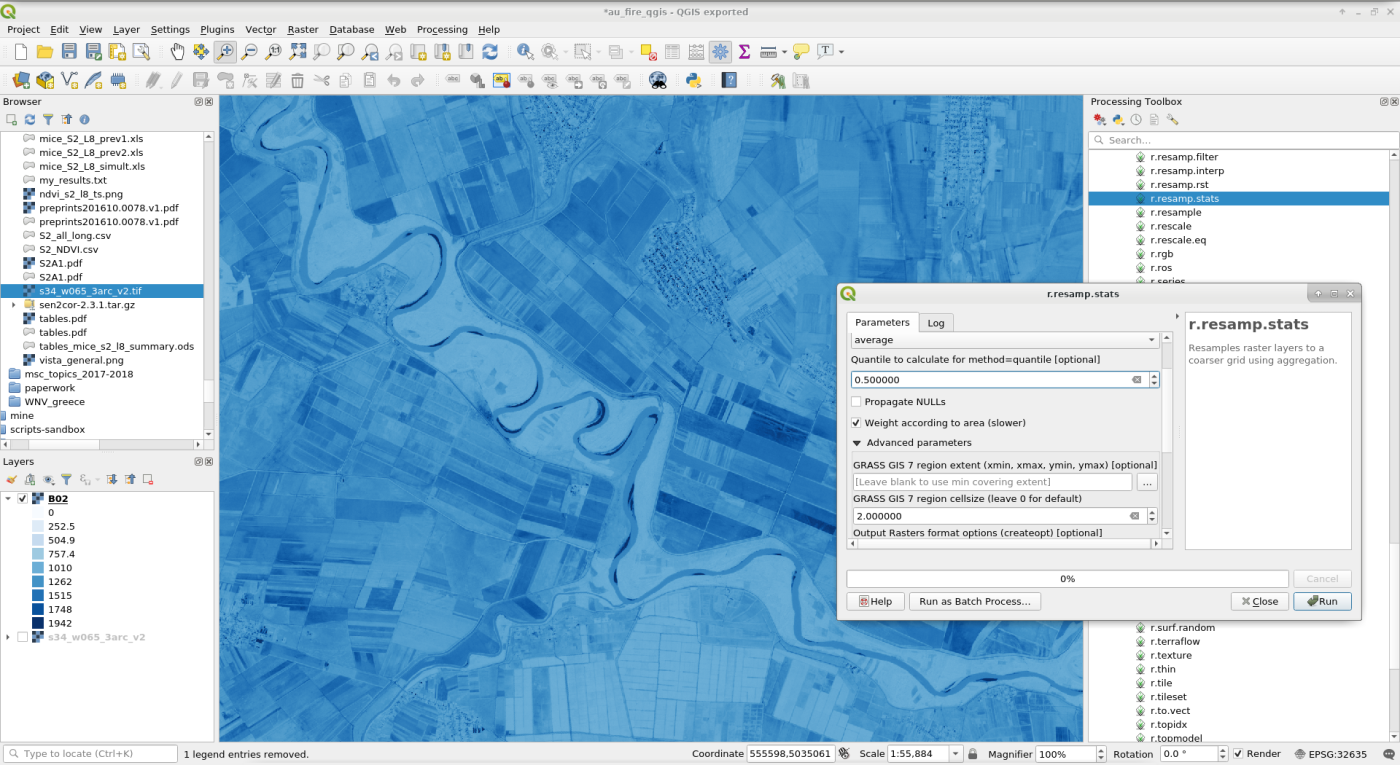Screen dimensions: 1400x765
Task: Open the Raster menu
Action: pyautogui.click(x=303, y=30)
